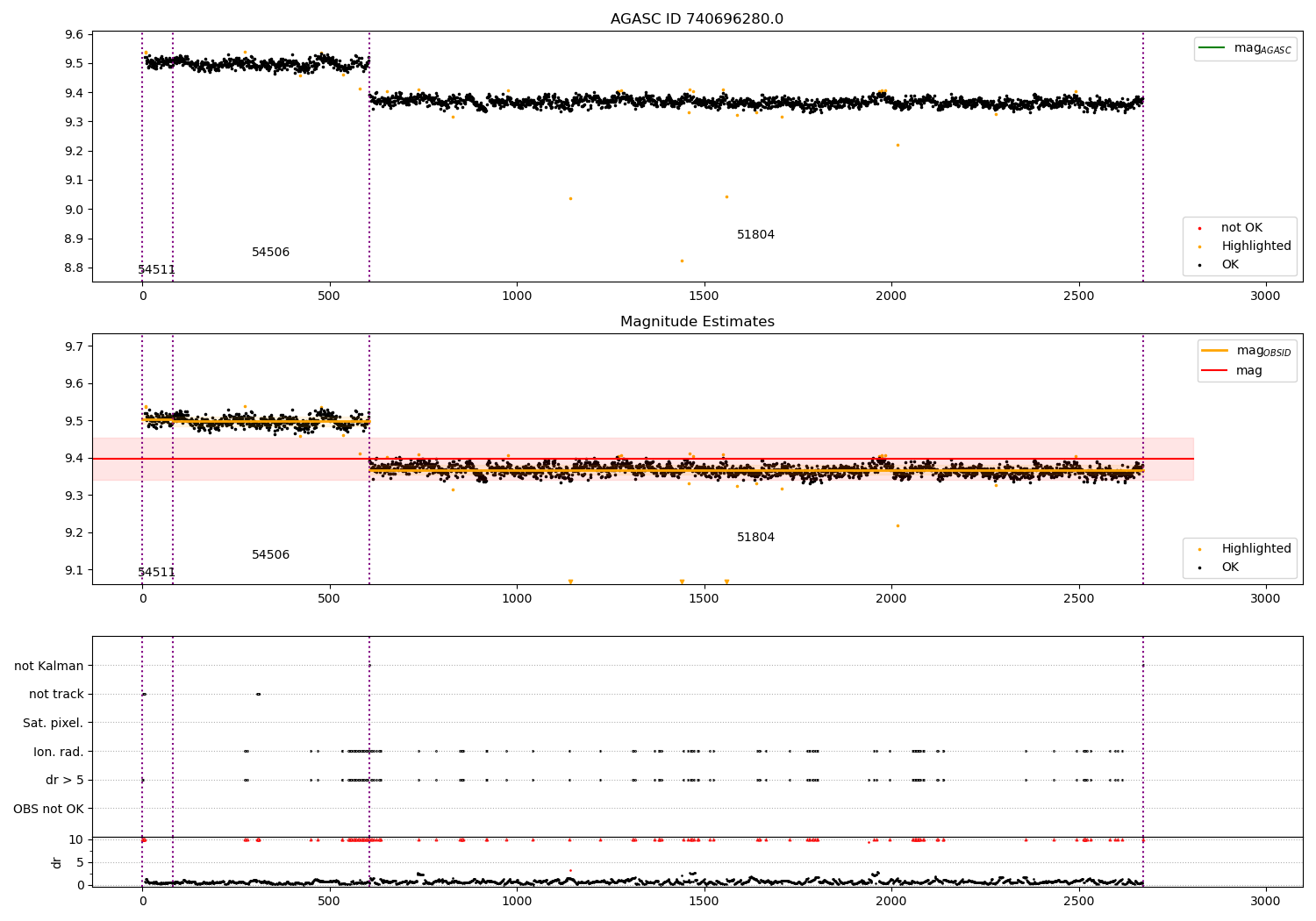Viewport: 1316px width, 921px height.
Task: Click the '54506' label in top plot
Action: (x=270, y=253)
